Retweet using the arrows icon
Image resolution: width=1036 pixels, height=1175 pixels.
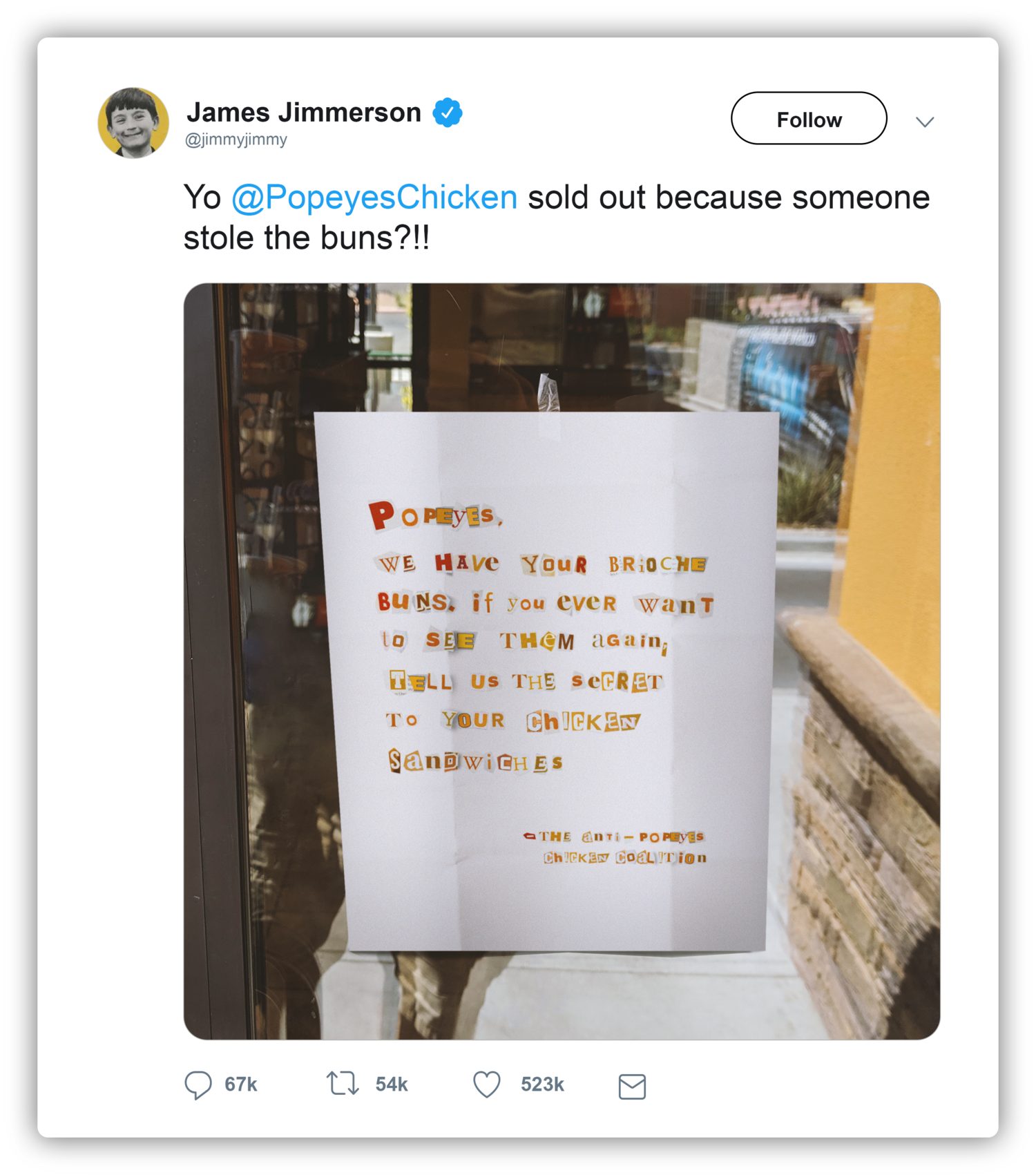point(343,1083)
